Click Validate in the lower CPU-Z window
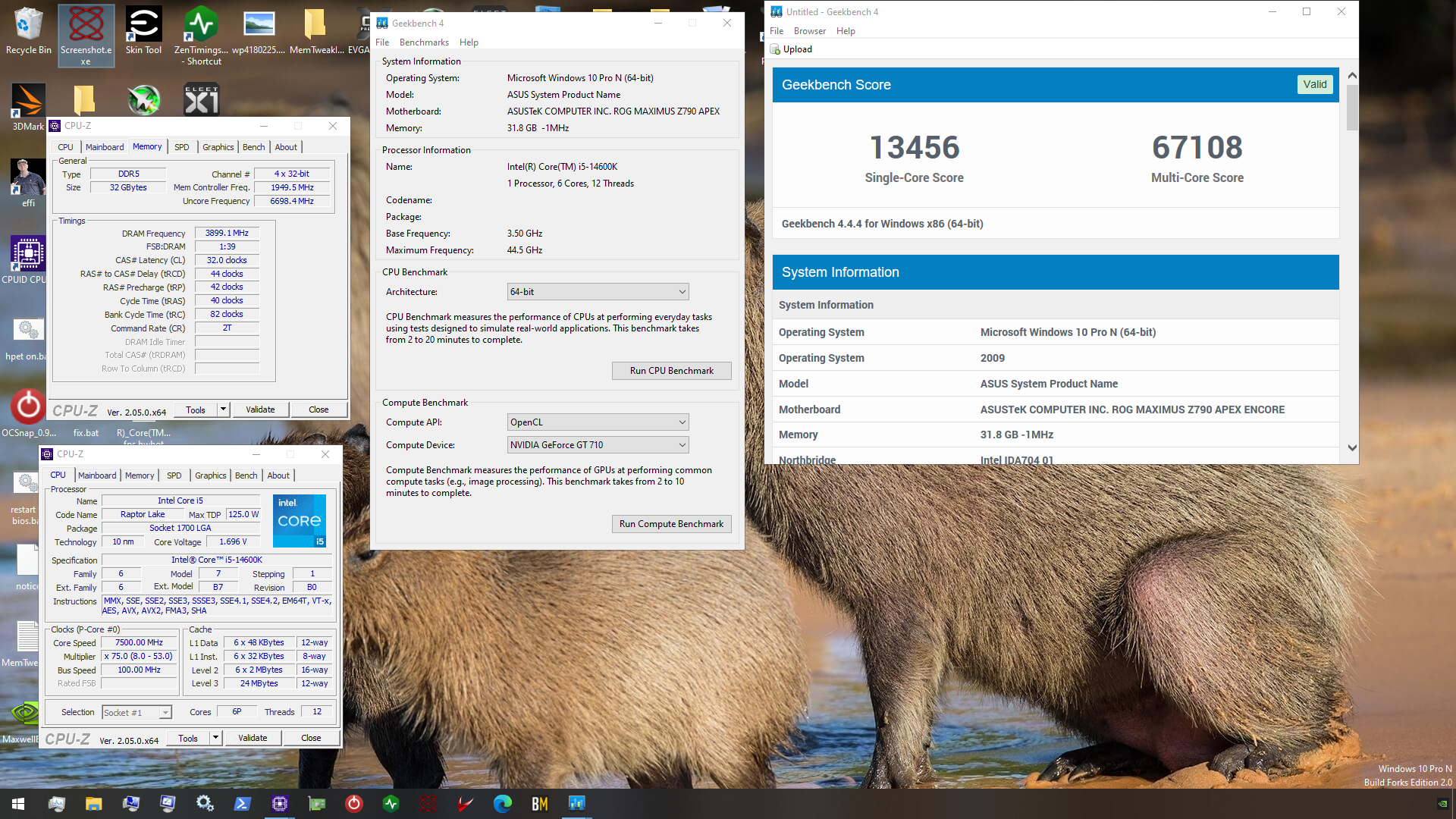The image size is (1456, 819). click(x=253, y=738)
